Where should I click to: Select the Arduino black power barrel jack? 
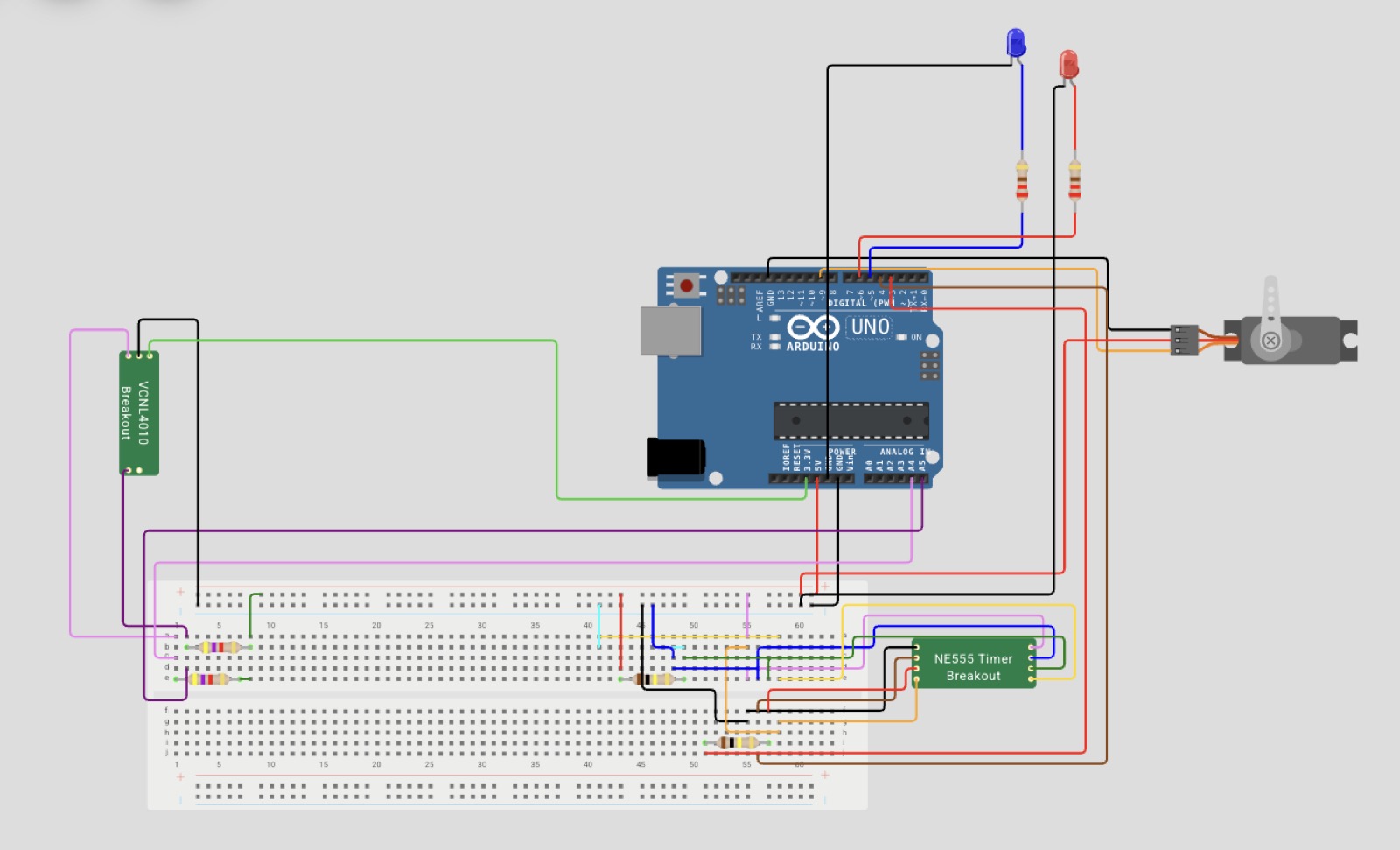click(675, 458)
